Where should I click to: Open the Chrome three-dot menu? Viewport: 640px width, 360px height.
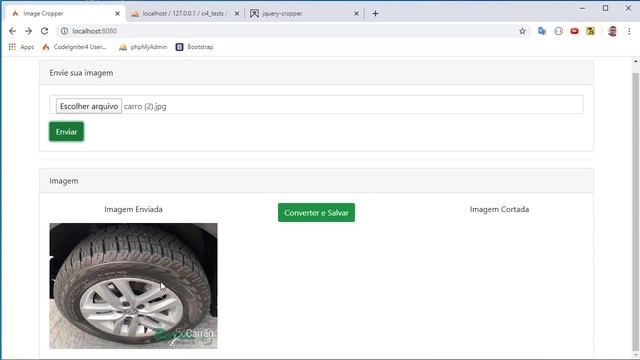coord(629,31)
